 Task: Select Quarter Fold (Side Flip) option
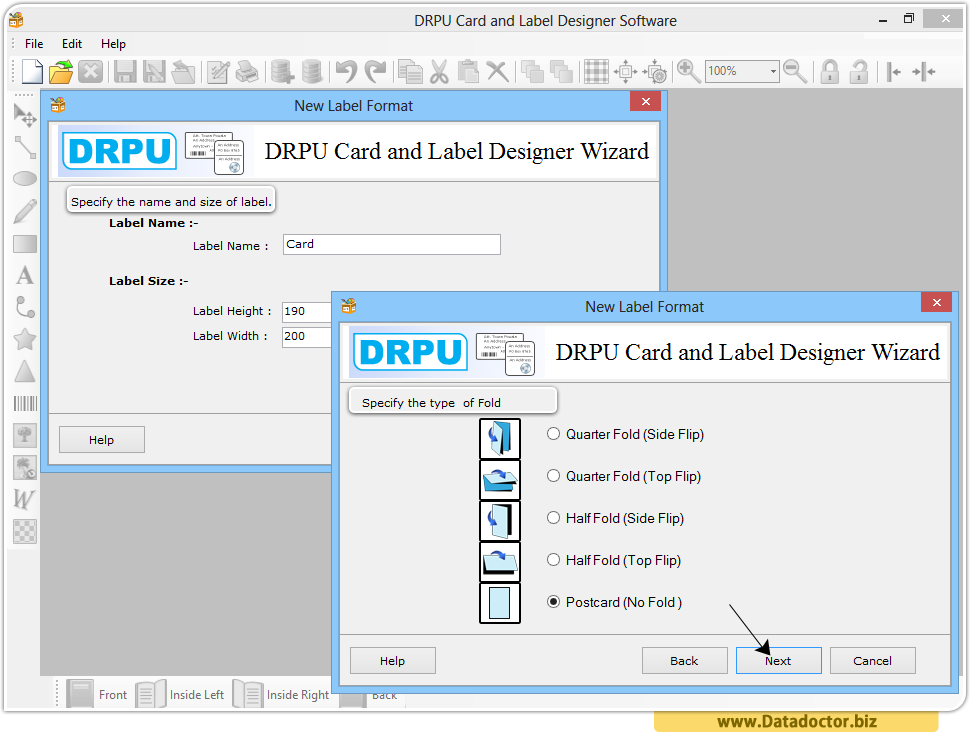click(553, 434)
